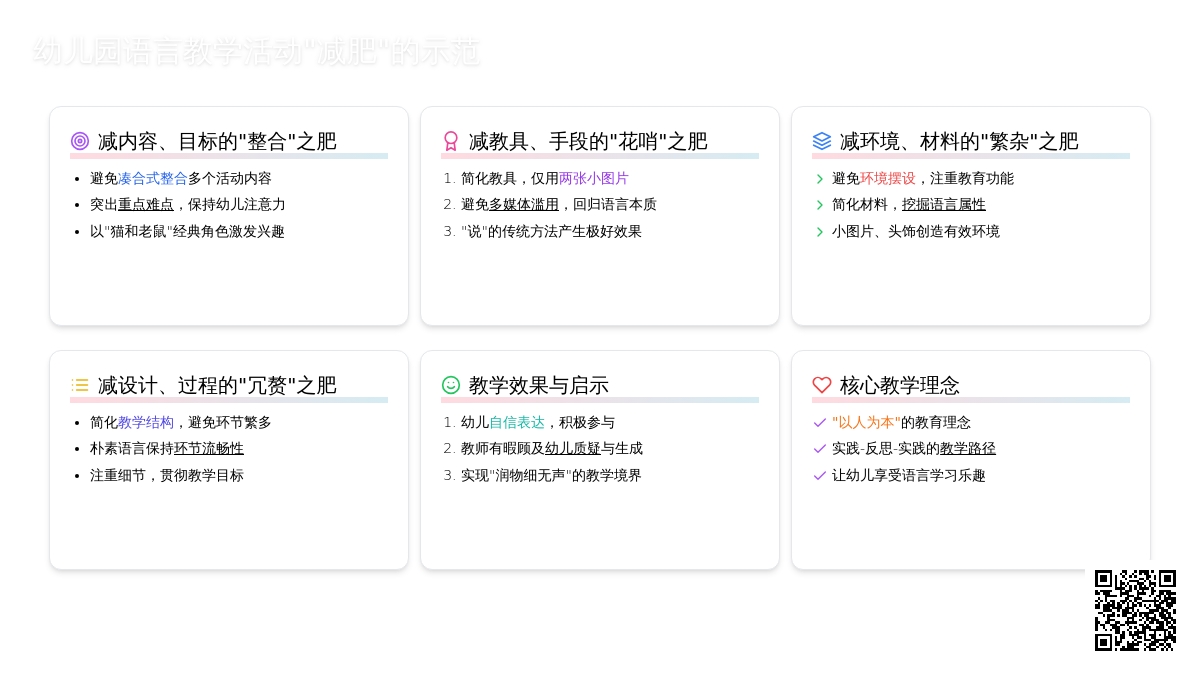This screenshot has height=675, width=1200.
Task: Click the underlined text 环节流畅性
Action: (x=209, y=449)
